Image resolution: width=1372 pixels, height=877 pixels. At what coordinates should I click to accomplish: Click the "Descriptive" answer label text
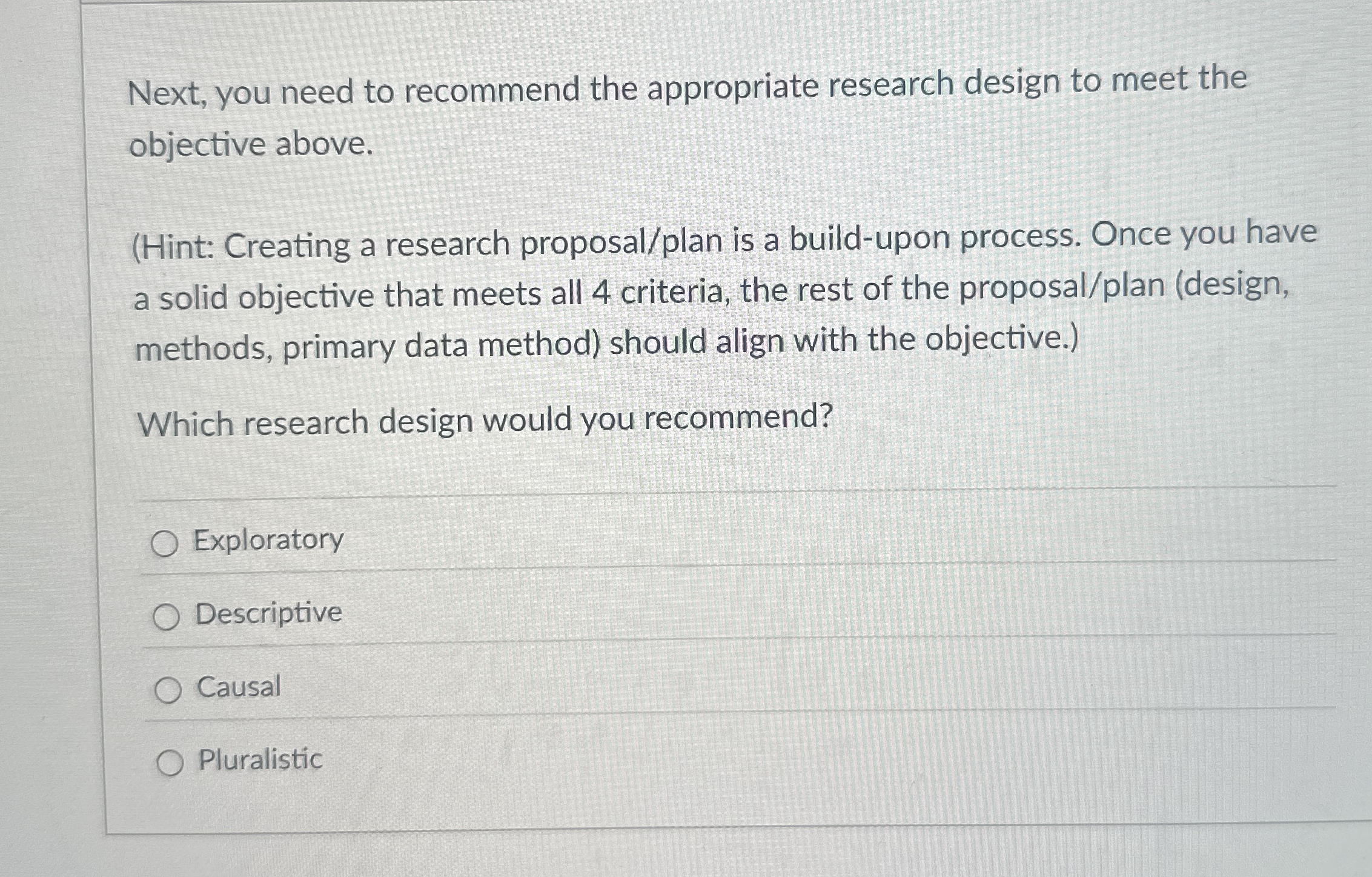click(x=268, y=613)
